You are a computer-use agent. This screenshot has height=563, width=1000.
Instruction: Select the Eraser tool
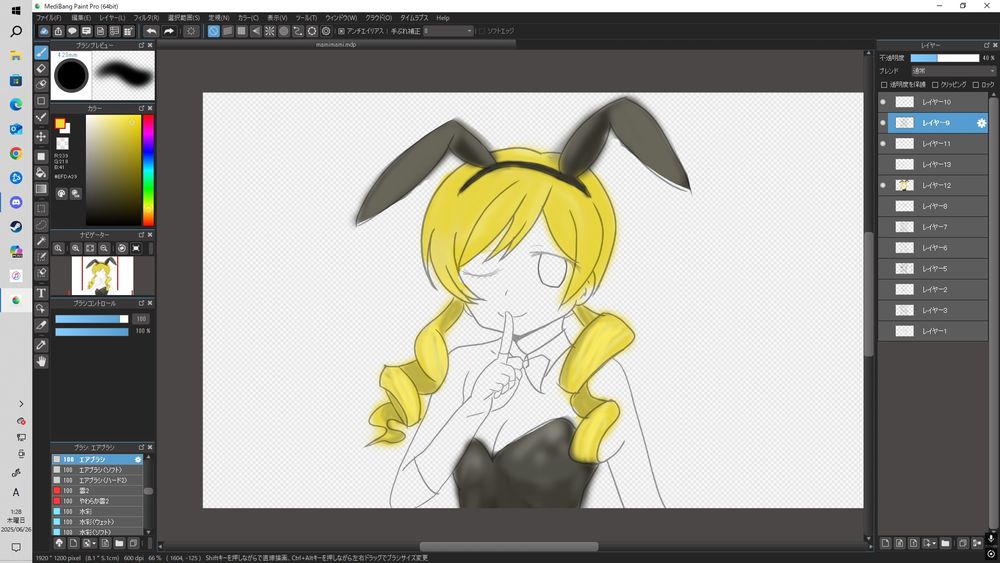coord(41,69)
